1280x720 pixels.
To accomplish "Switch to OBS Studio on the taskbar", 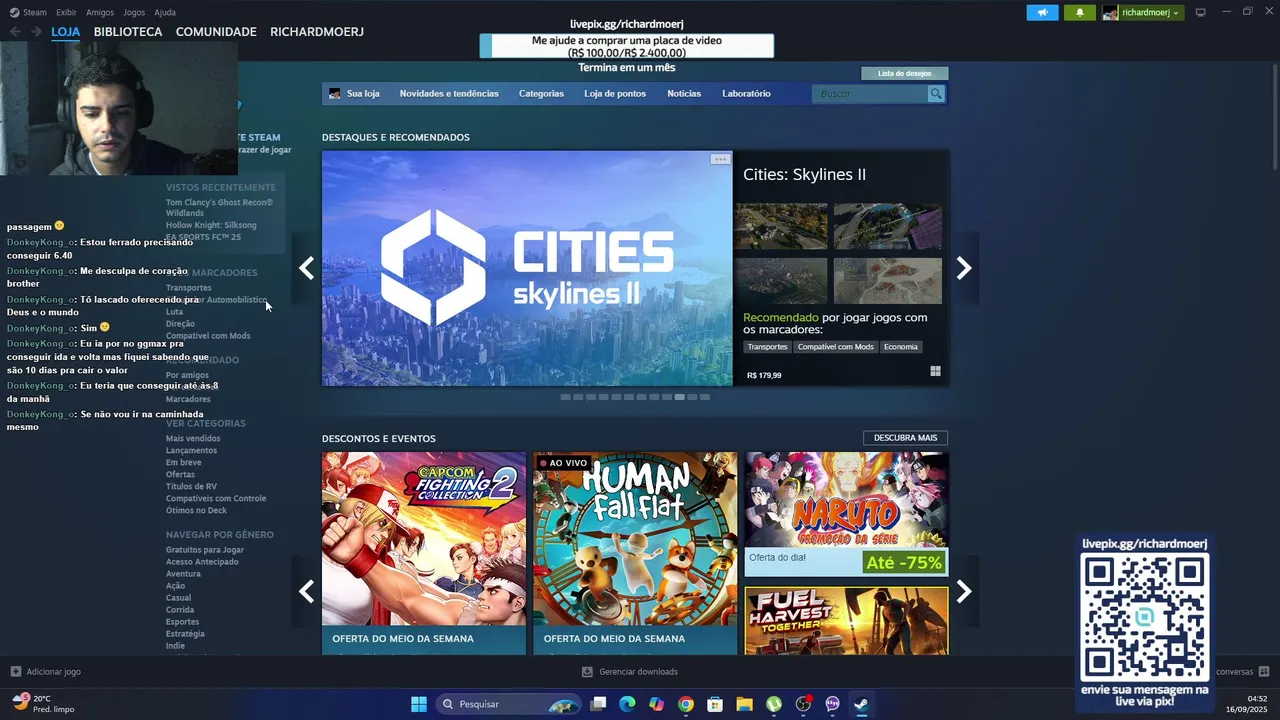I will (803, 704).
